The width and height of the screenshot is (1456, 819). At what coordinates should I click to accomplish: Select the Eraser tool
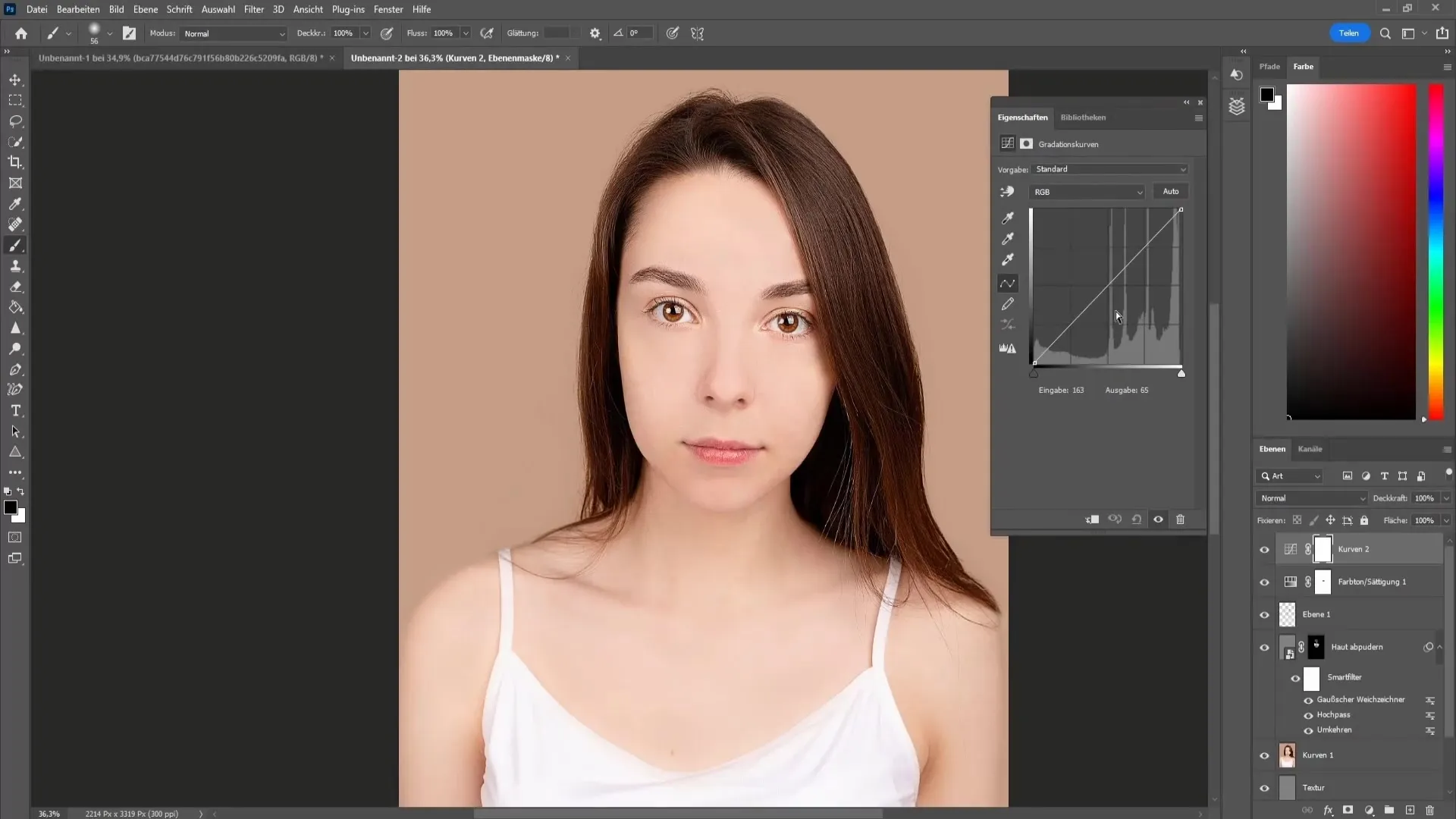pos(15,287)
